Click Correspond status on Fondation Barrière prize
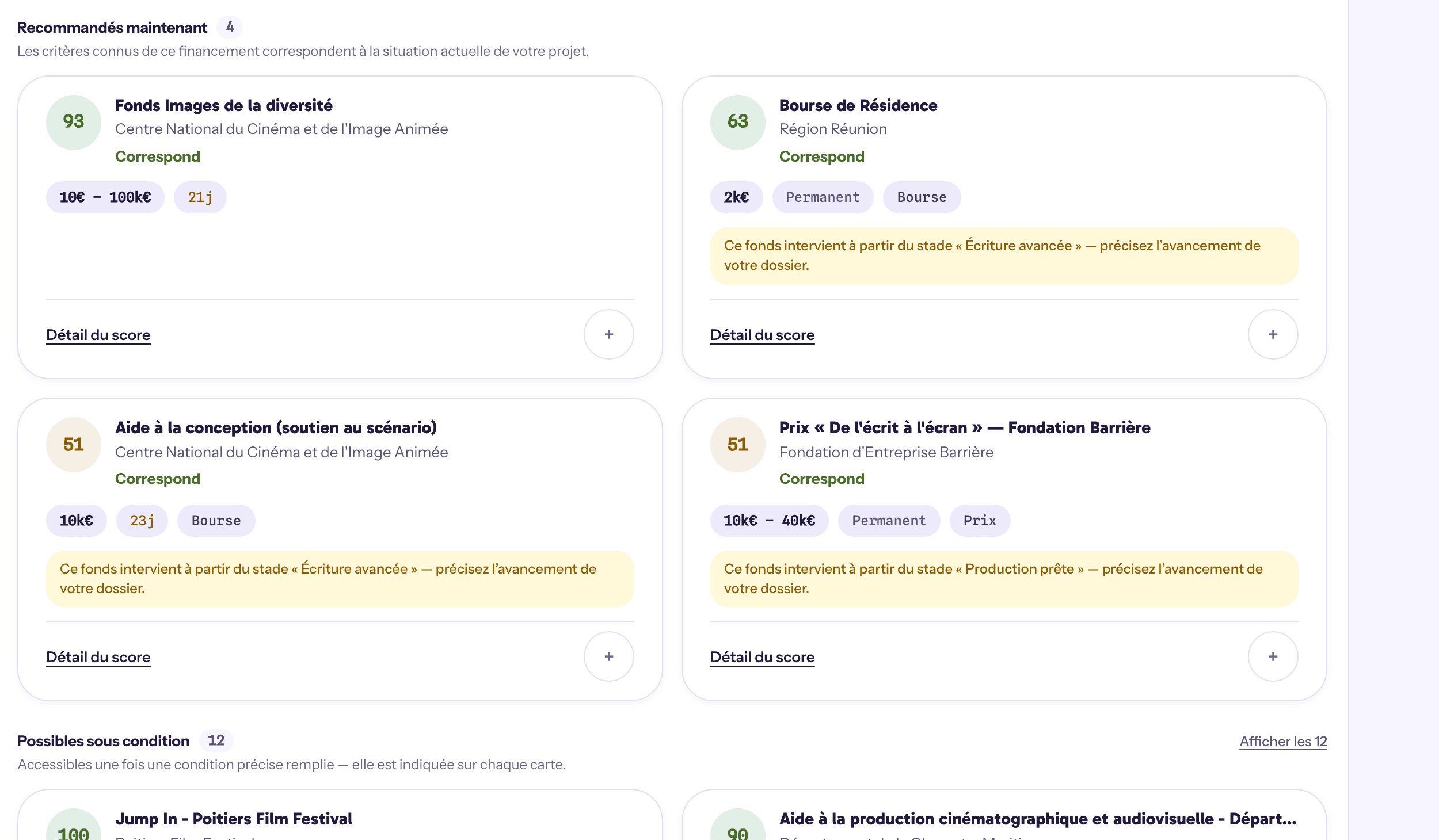 (822, 479)
